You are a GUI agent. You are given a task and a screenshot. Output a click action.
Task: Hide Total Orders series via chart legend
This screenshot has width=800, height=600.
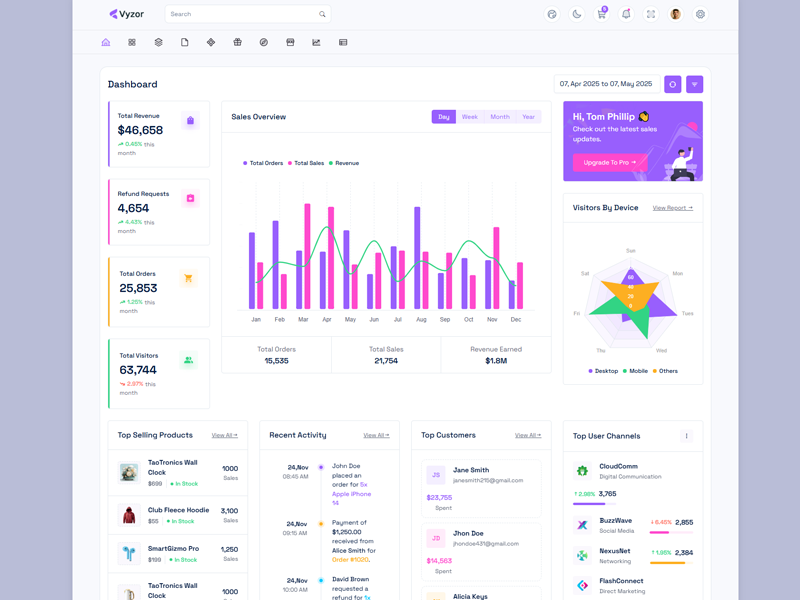[x=263, y=163]
